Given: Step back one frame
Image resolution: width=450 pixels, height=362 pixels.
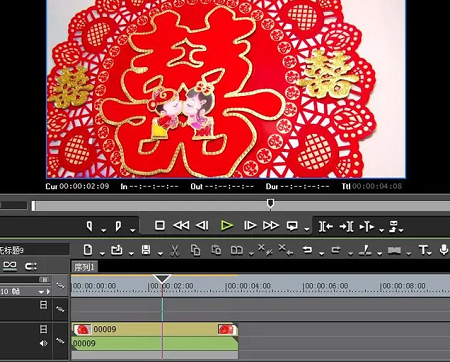Looking at the screenshot, I should click(202, 226).
